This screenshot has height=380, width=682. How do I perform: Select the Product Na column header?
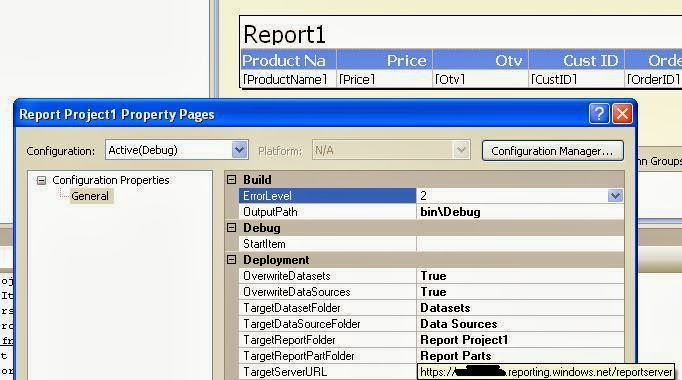click(288, 60)
